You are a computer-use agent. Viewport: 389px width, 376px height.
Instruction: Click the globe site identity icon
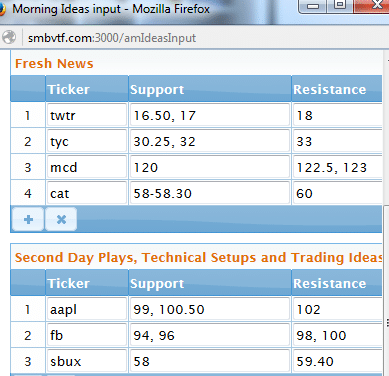pyautogui.click(x=9, y=37)
